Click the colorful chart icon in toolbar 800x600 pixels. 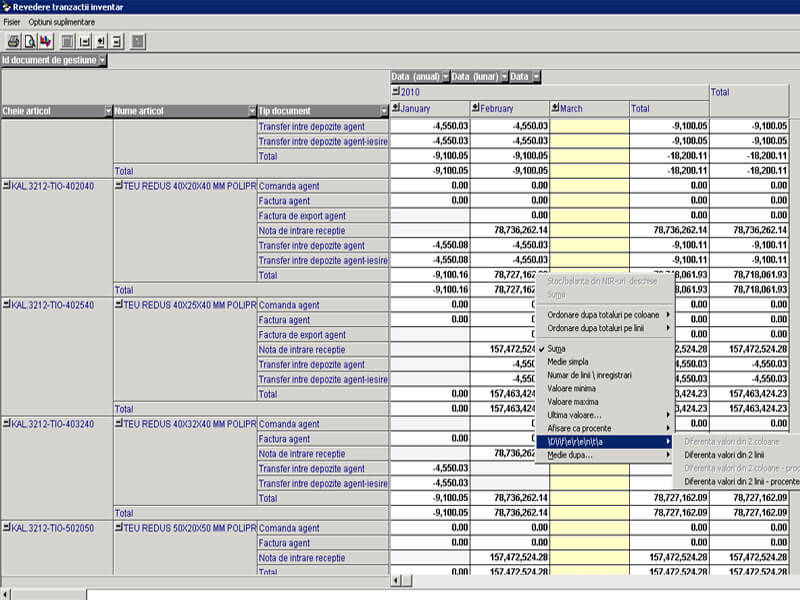45,41
